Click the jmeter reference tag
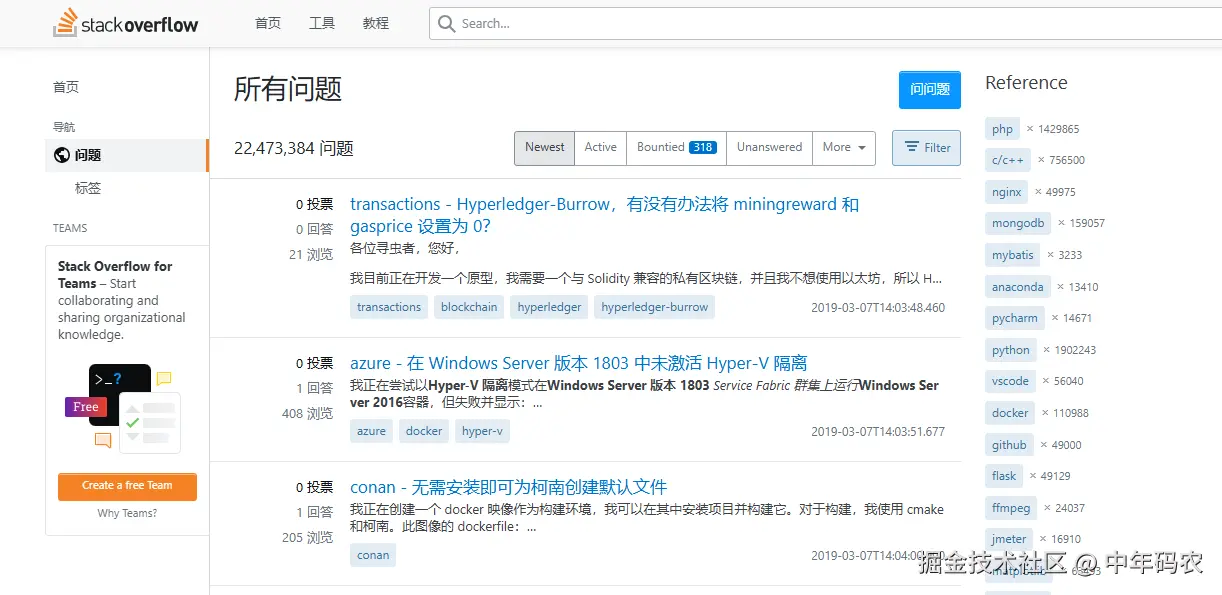 [1009, 539]
